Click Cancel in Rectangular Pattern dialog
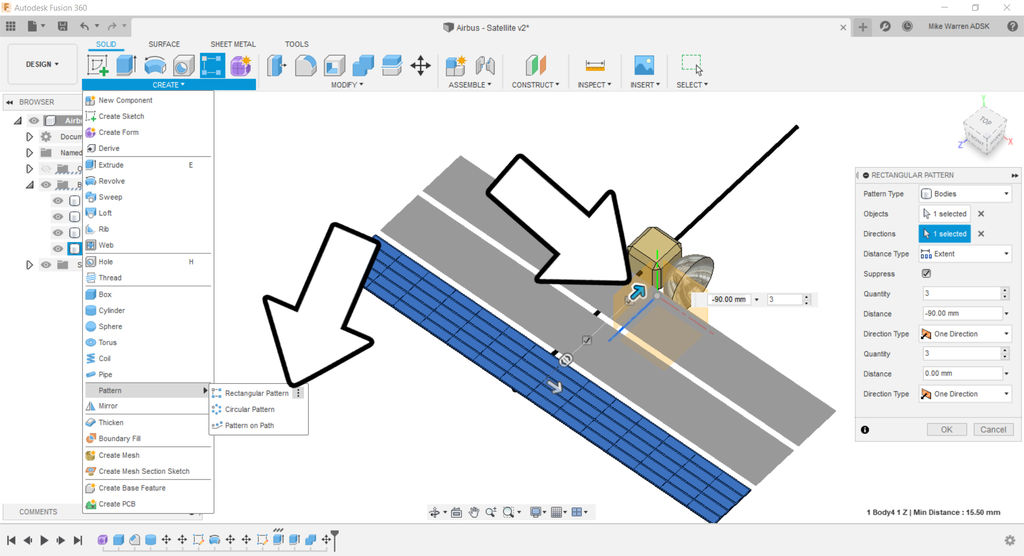Viewport: 1024px width, 556px height. (x=993, y=429)
